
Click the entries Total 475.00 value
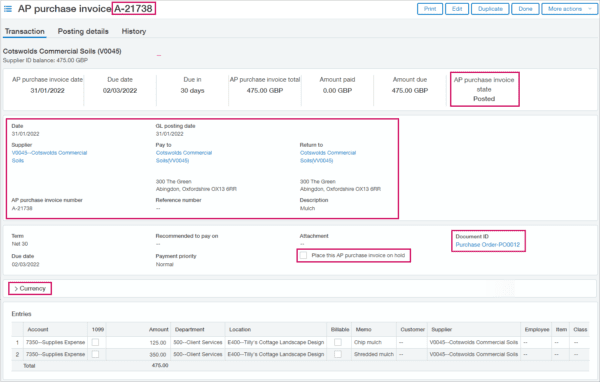pyautogui.click(x=160, y=366)
